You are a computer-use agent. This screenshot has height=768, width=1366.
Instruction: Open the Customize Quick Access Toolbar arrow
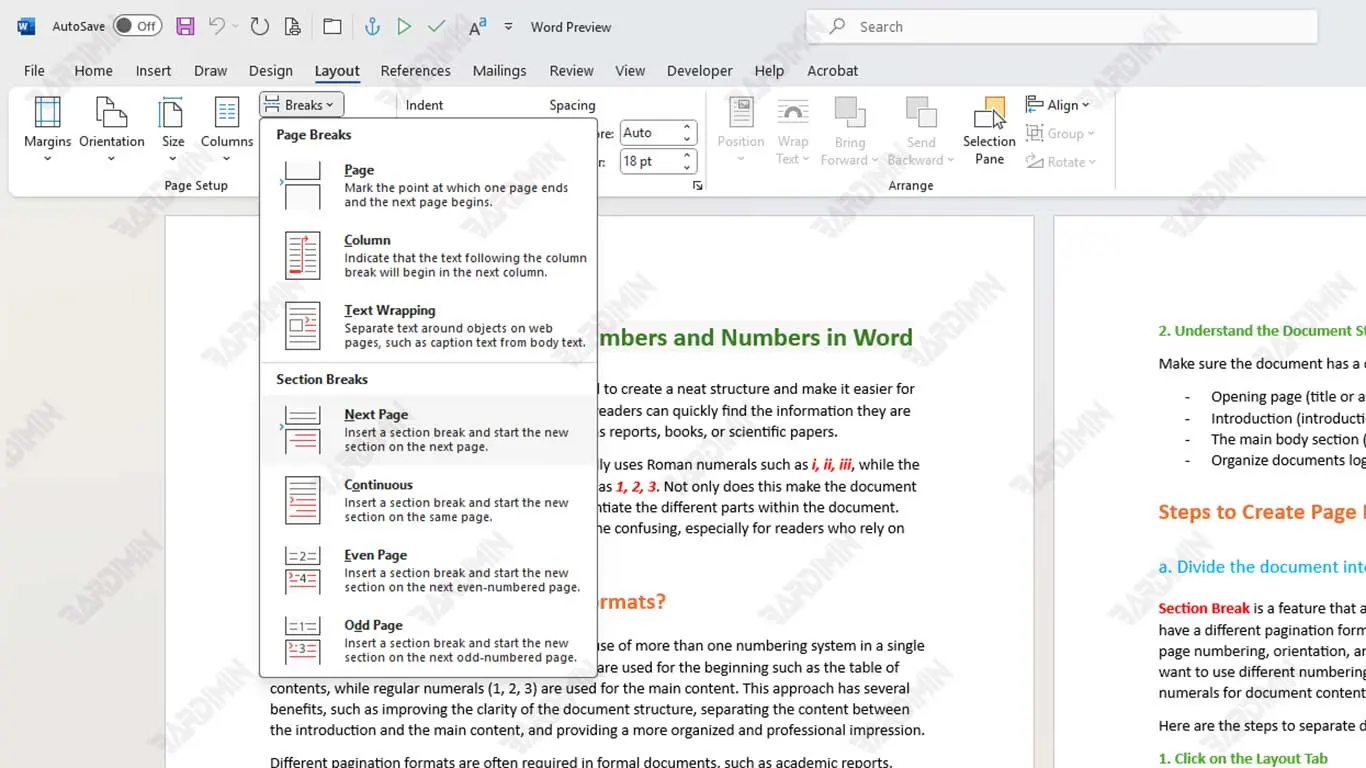coord(508,27)
